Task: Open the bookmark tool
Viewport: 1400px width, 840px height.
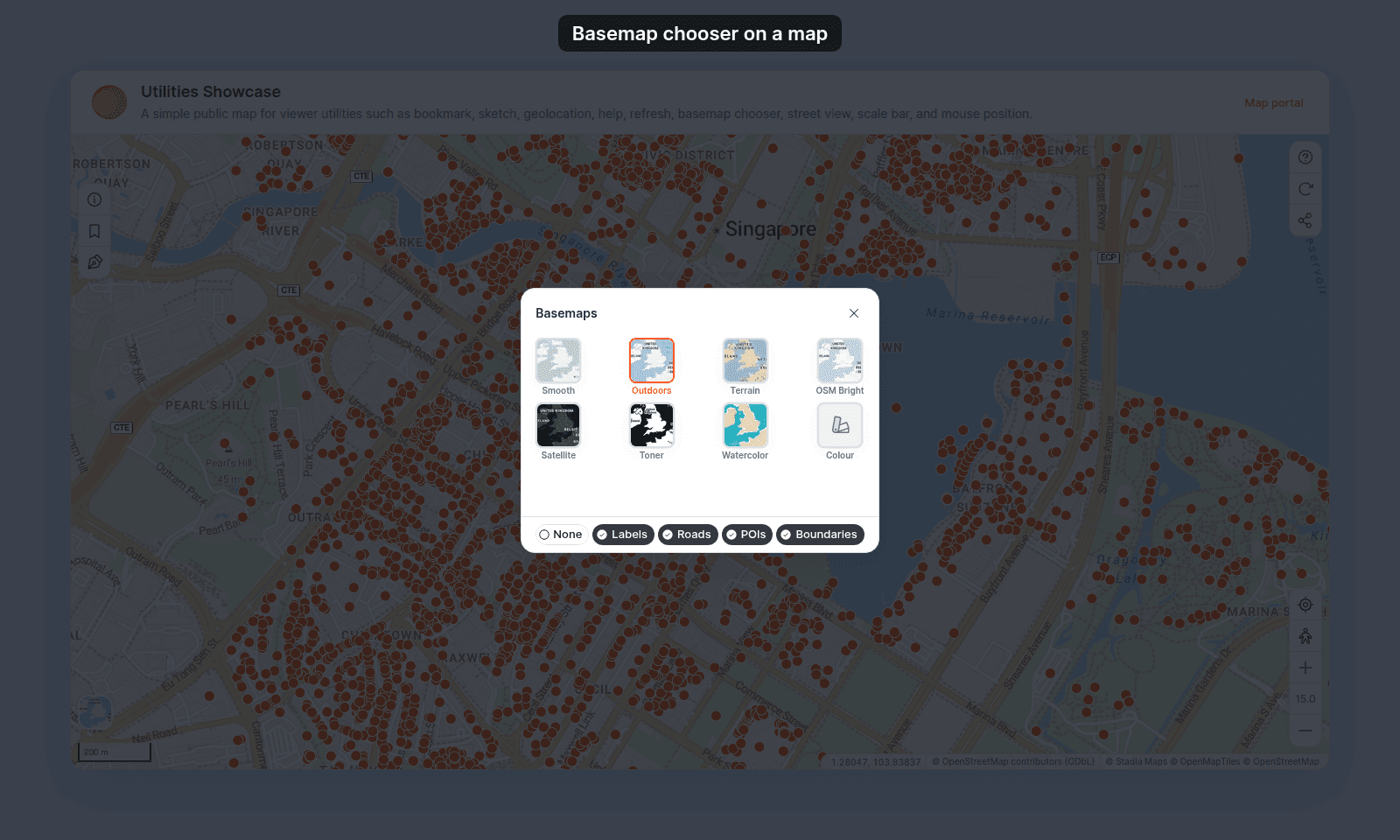Action: (x=94, y=231)
